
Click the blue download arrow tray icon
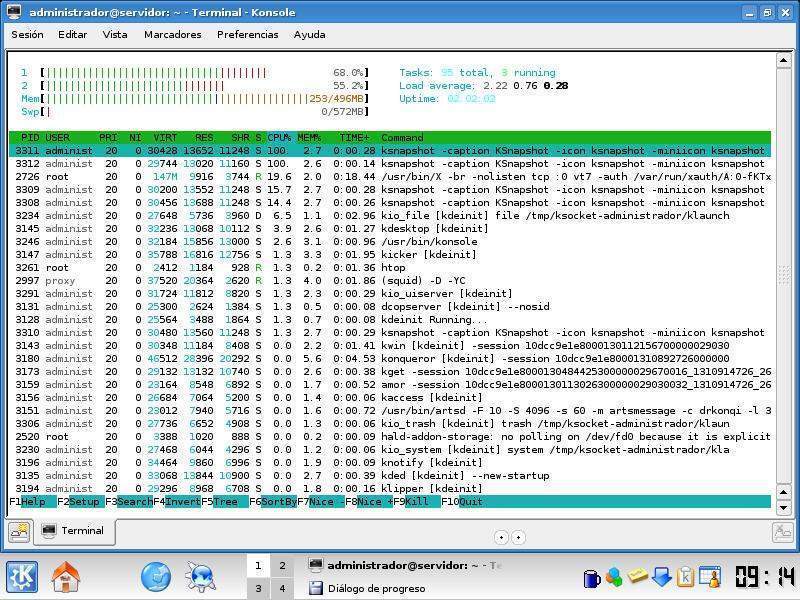click(x=662, y=577)
